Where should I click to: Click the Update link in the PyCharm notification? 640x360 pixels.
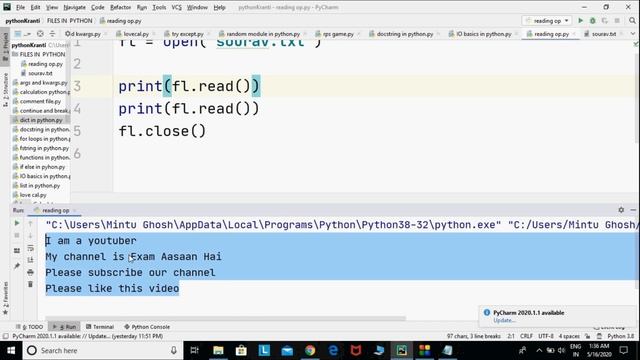[503, 320]
